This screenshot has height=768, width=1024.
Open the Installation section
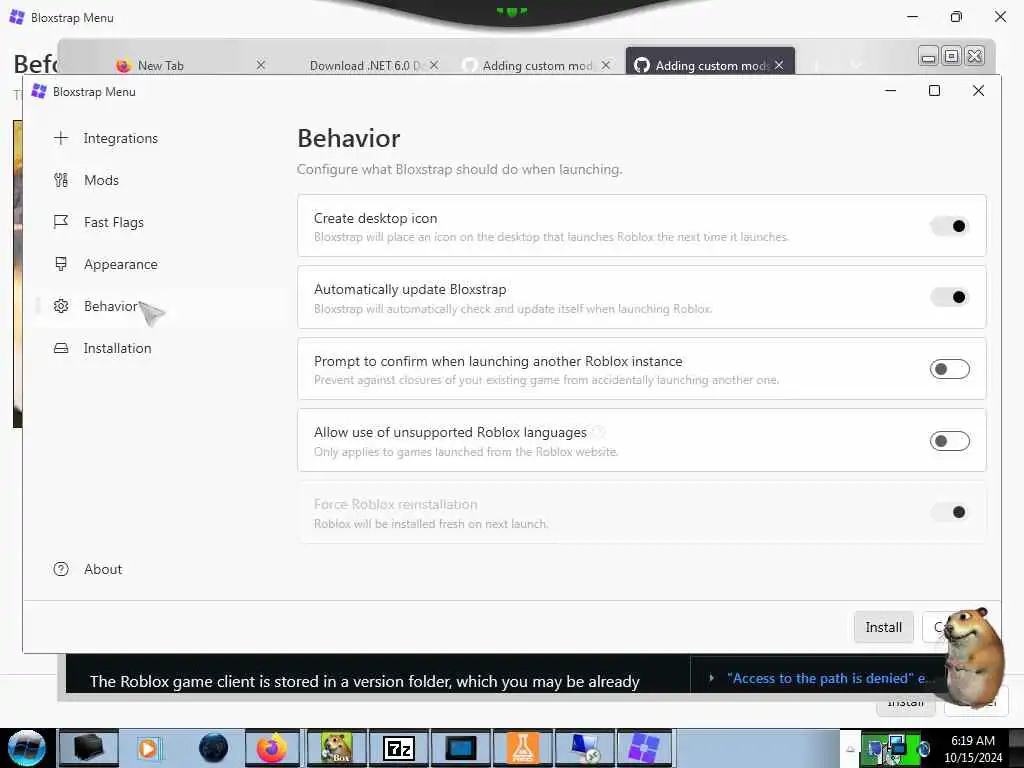tap(118, 348)
